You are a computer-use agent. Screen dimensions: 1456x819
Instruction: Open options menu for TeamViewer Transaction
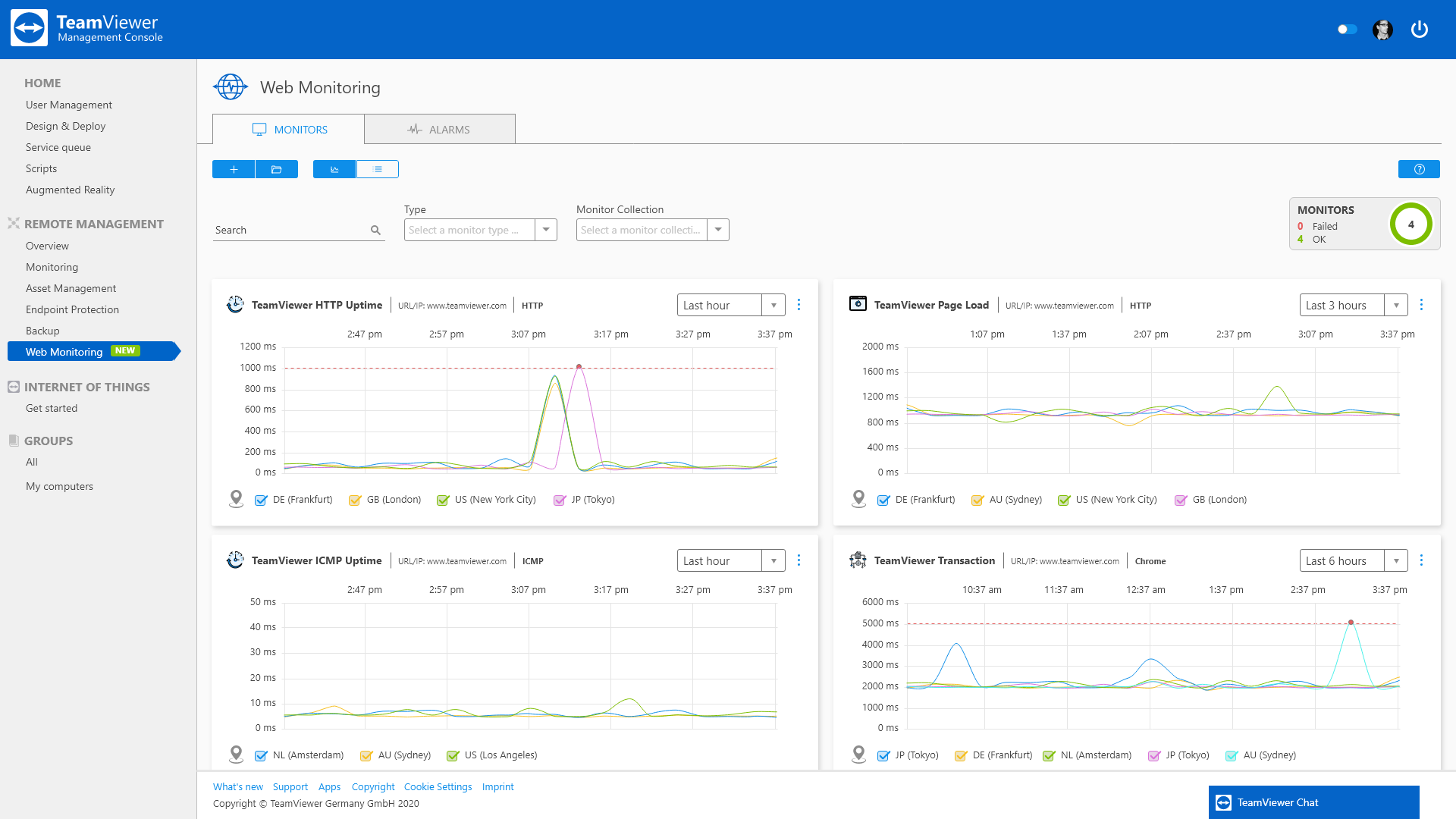tap(1422, 560)
